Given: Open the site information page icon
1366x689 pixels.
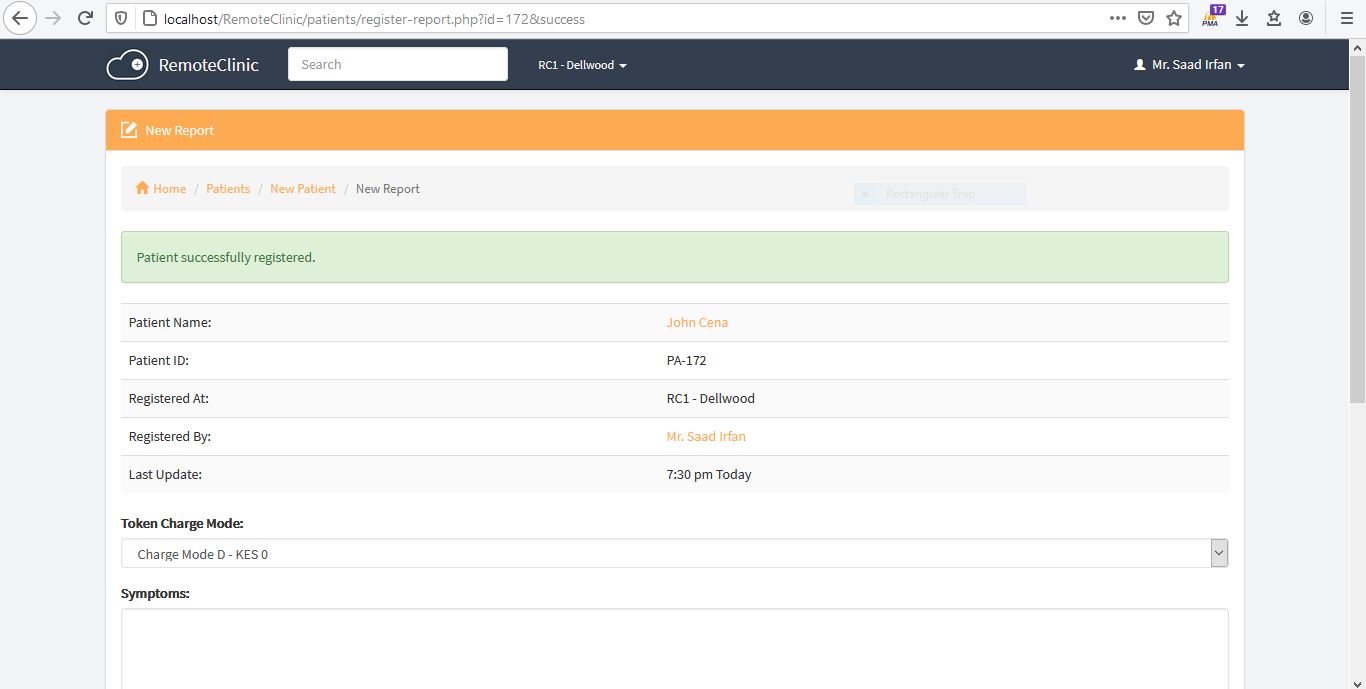Looking at the screenshot, I should pyautogui.click(x=148, y=18).
